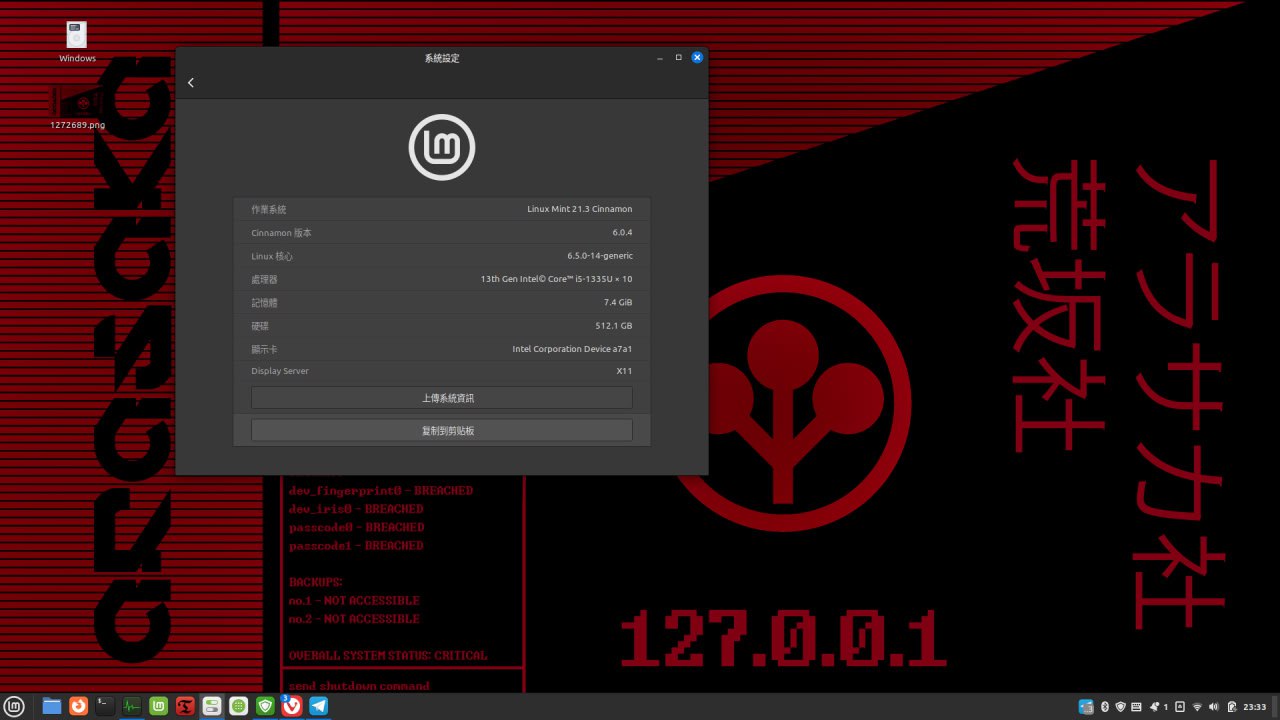Open the Terminal from the taskbar
The width and height of the screenshot is (1280, 720).
(105, 706)
